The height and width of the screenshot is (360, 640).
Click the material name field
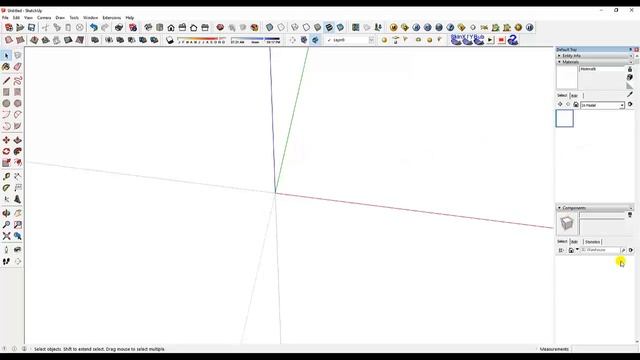(602, 69)
